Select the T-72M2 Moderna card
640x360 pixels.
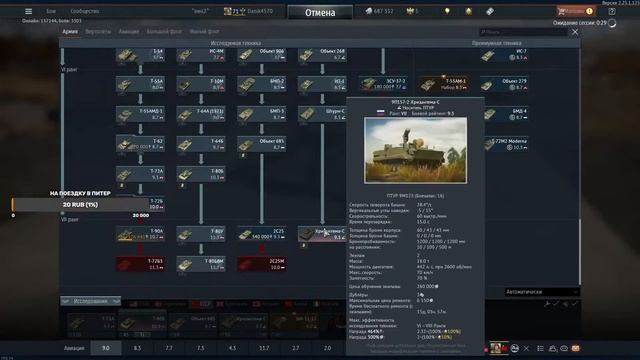[507, 144]
